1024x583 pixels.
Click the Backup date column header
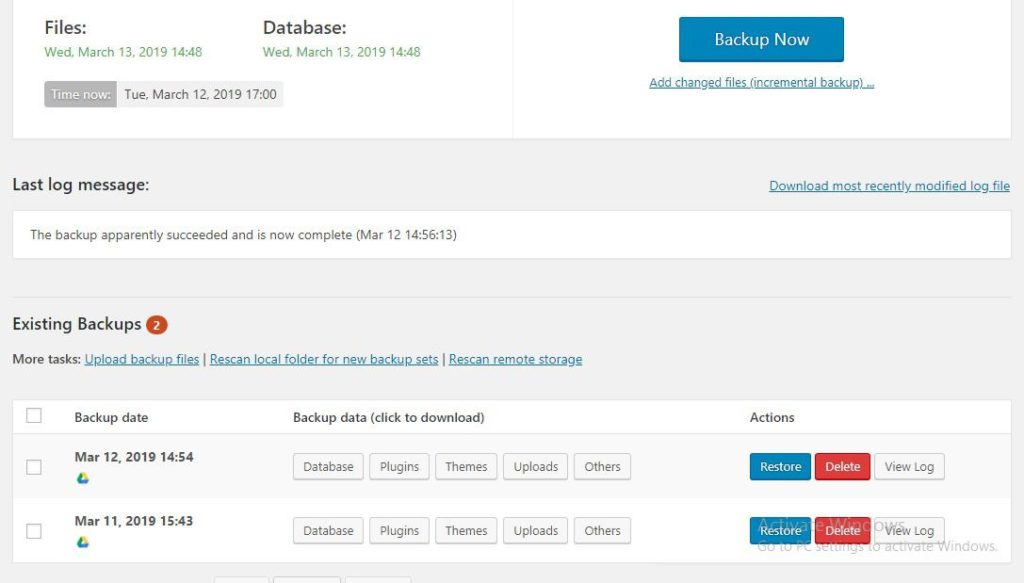tap(111, 417)
